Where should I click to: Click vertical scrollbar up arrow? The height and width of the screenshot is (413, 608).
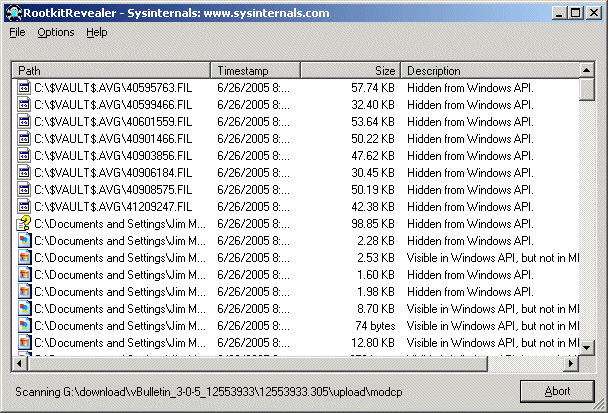pyautogui.click(x=587, y=71)
